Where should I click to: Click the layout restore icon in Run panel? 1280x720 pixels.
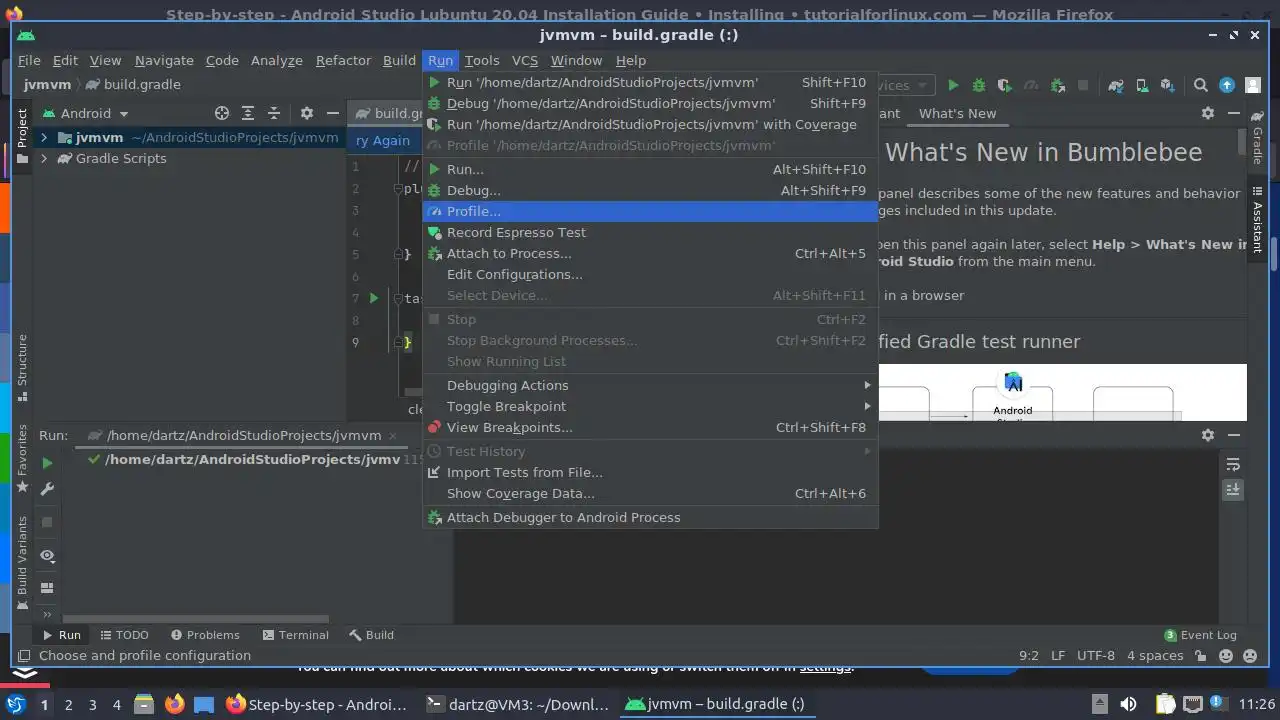tap(47, 588)
